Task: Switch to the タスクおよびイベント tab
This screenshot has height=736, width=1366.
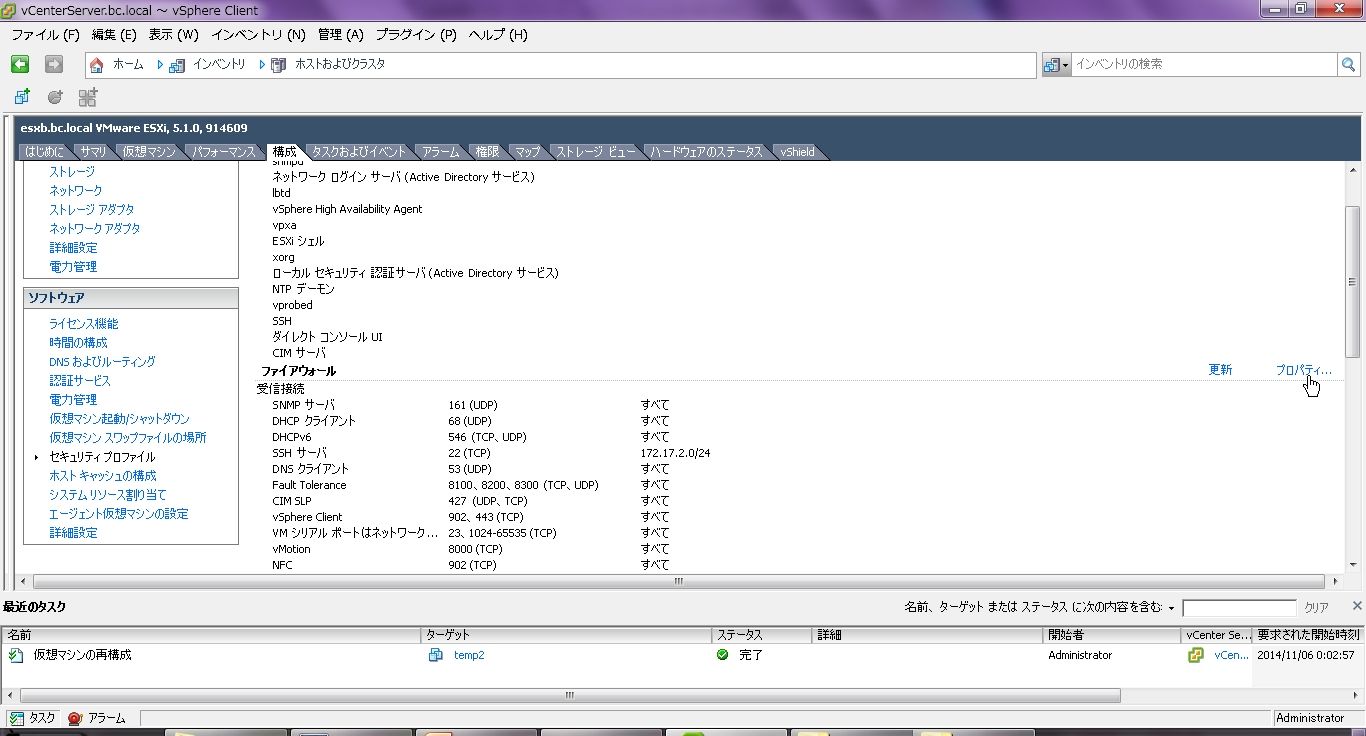Action: pos(359,152)
